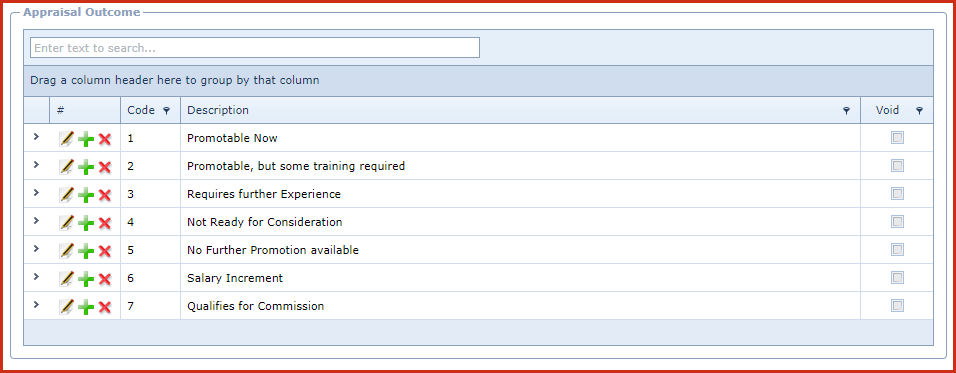The height and width of the screenshot is (373, 956).
Task: Open the Void column filter
Action: [919, 111]
